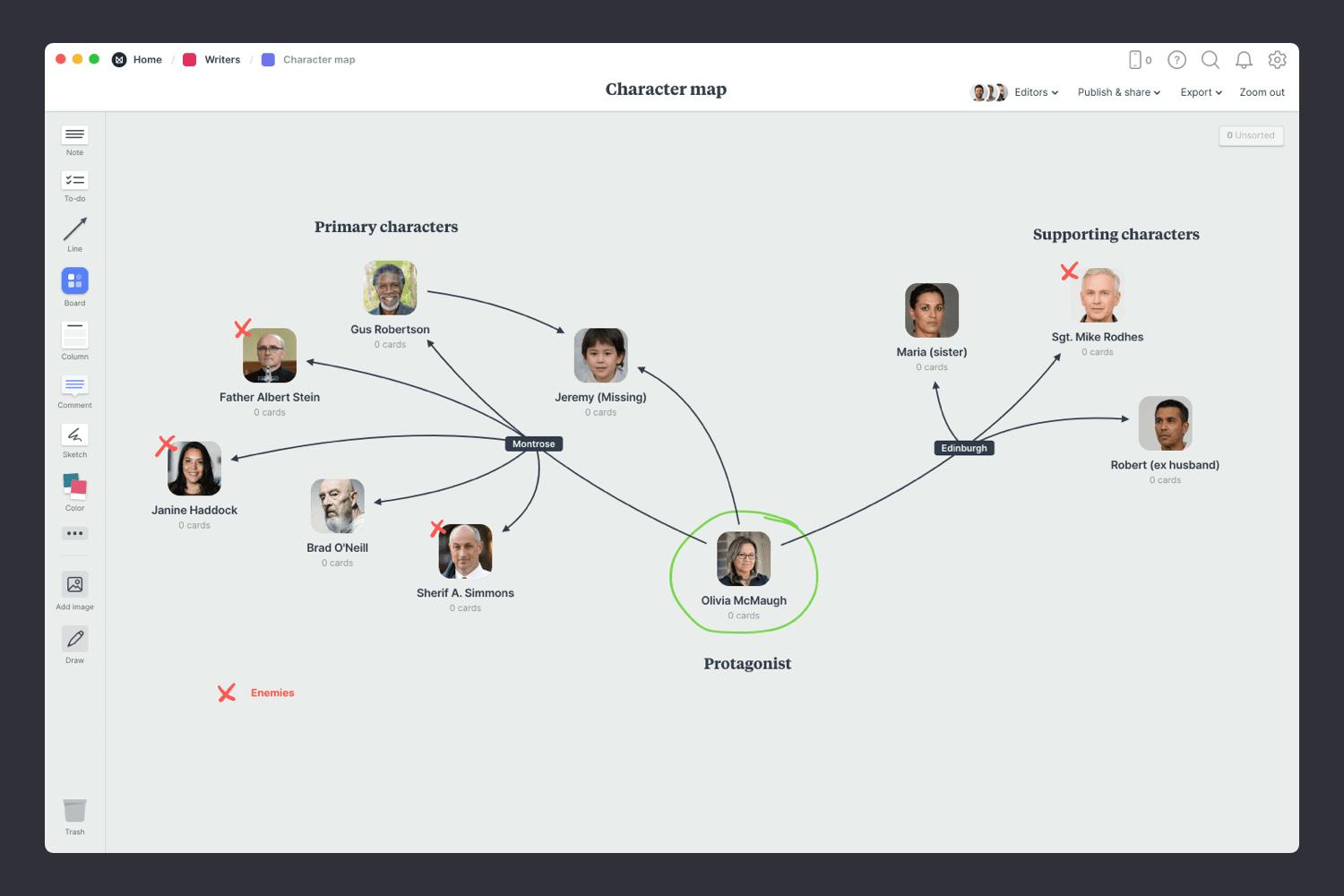
Task: Navigate to Writers board breadcrumb
Action: 221,60
